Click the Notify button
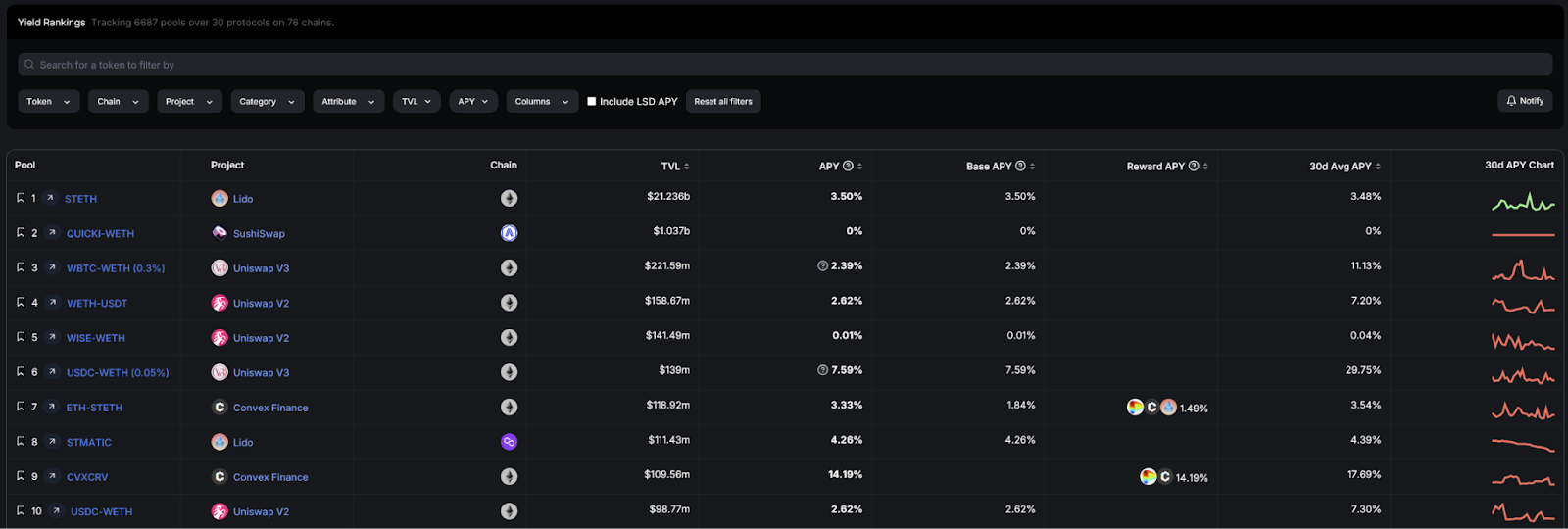This screenshot has height=529, width=1568. [x=1525, y=101]
